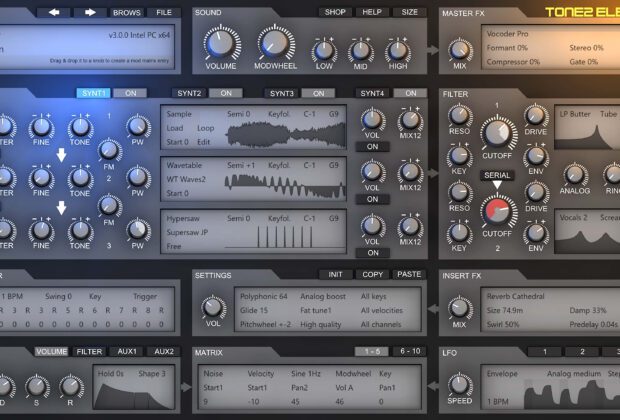Select the AUX1 envelope tab

(127, 352)
